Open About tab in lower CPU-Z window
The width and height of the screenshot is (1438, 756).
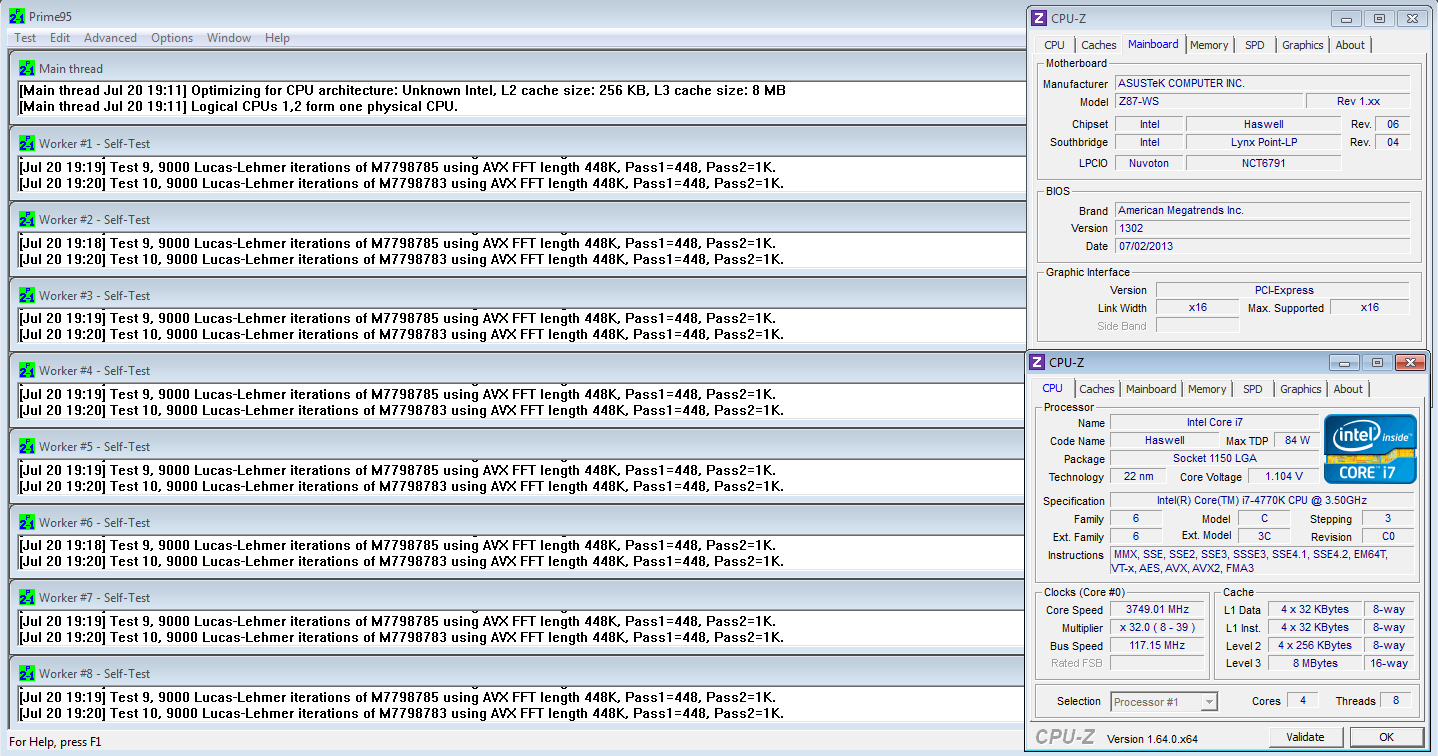click(1348, 389)
